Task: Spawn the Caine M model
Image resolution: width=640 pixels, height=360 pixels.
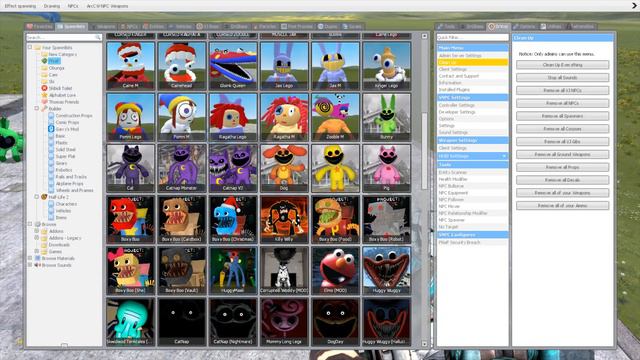Action: pos(131,66)
